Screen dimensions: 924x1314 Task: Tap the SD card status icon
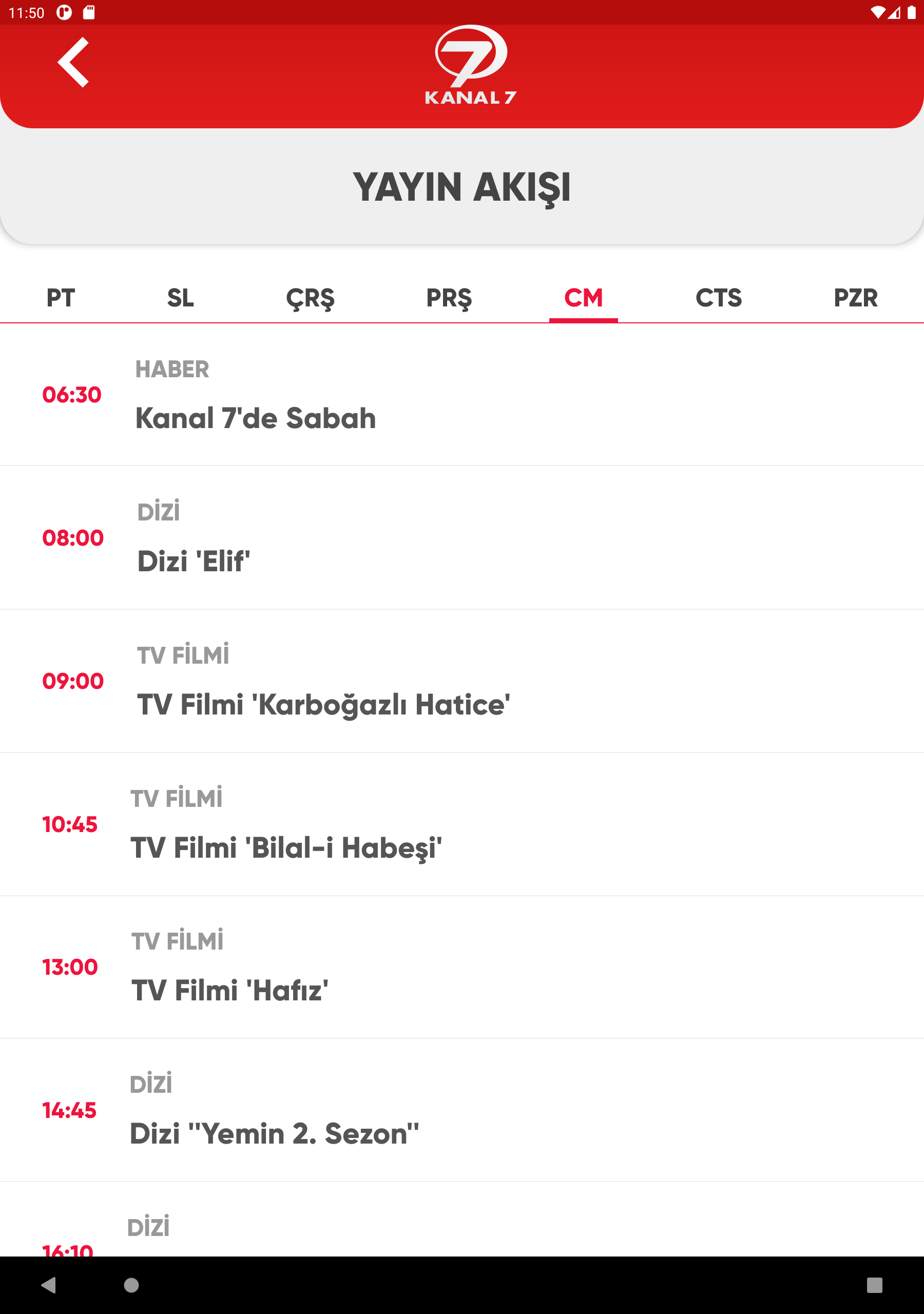pyautogui.click(x=89, y=13)
